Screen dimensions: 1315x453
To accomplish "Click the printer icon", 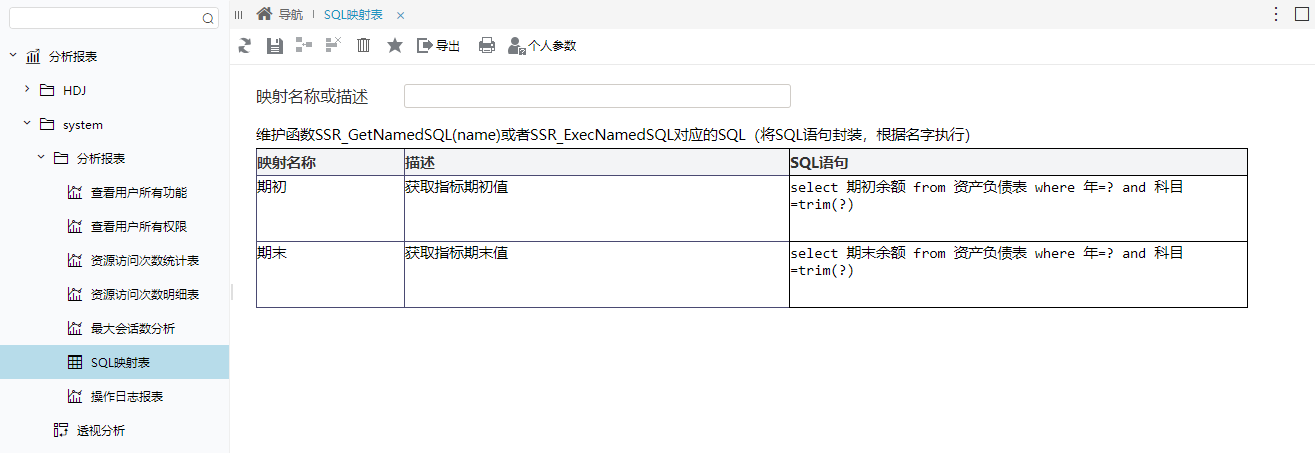I will tap(487, 45).
